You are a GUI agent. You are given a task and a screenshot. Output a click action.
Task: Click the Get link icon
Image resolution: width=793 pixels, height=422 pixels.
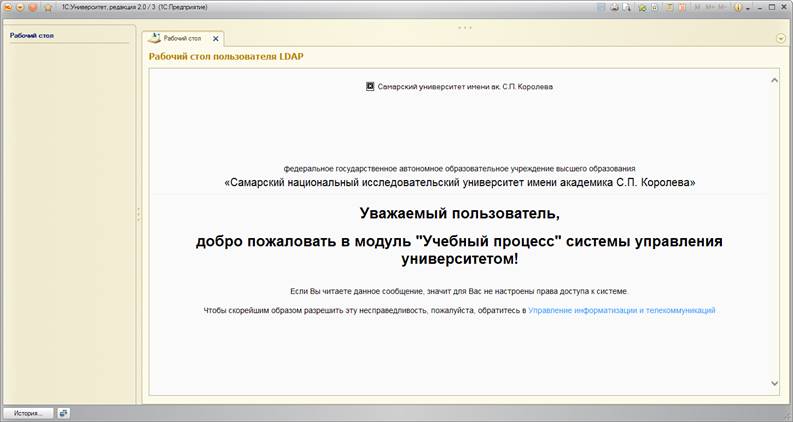click(x=641, y=7)
